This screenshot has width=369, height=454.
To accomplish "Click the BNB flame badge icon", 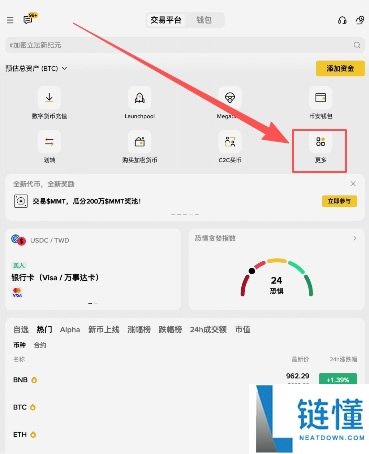I will click(34, 380).
